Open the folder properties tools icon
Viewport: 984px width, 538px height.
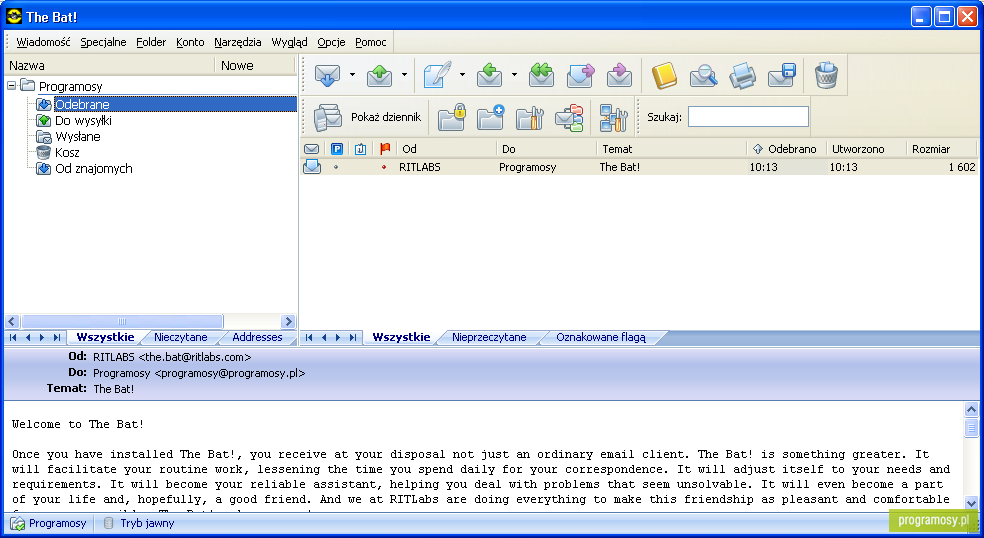[x=529, y=117]
